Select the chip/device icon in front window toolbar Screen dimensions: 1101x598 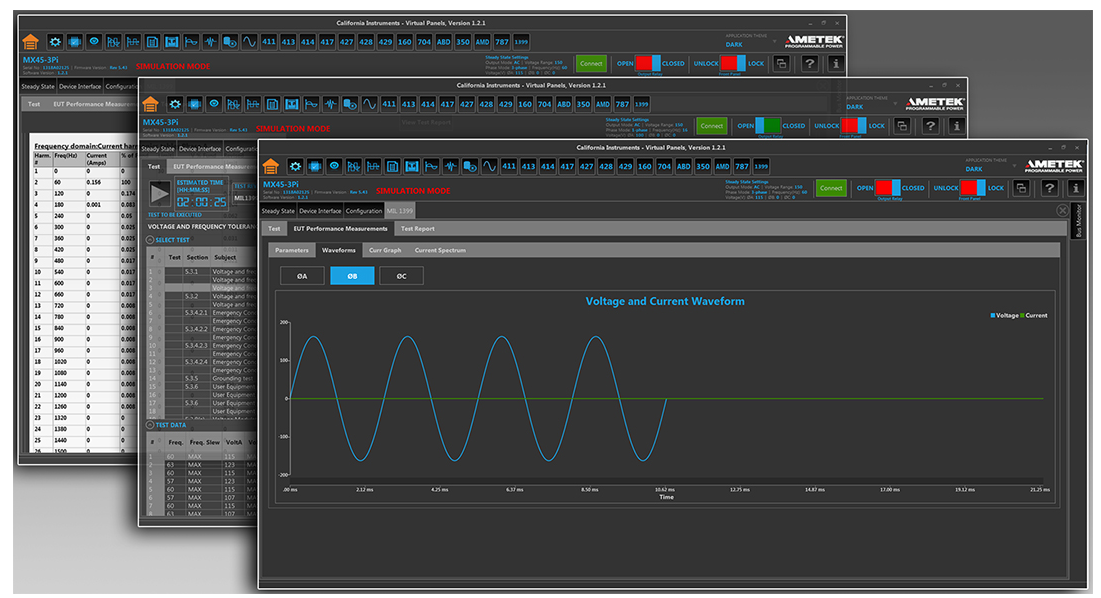click(315, 166)
